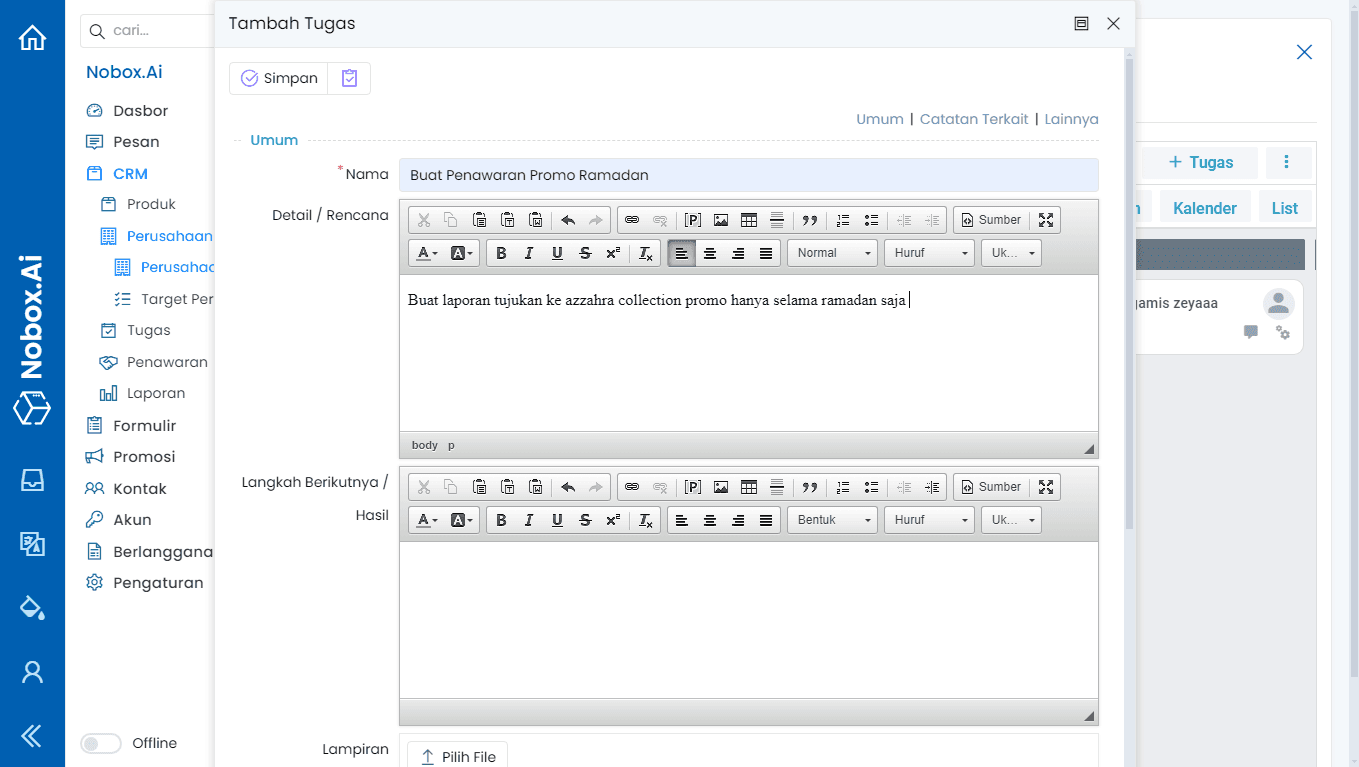The height and width of the screenshot is (767, 1359).
Task: Insert image in Detail / Rencana editor
Action: pos(721,220)
